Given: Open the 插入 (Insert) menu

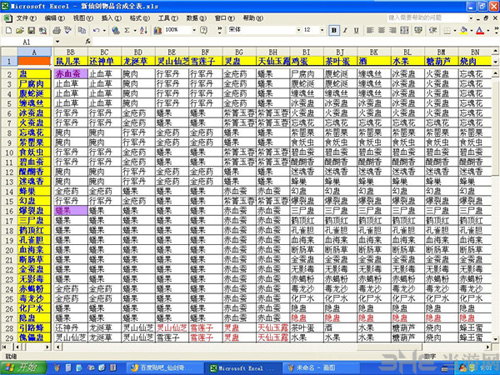Looking at the screenshot, I should (111, 18).
